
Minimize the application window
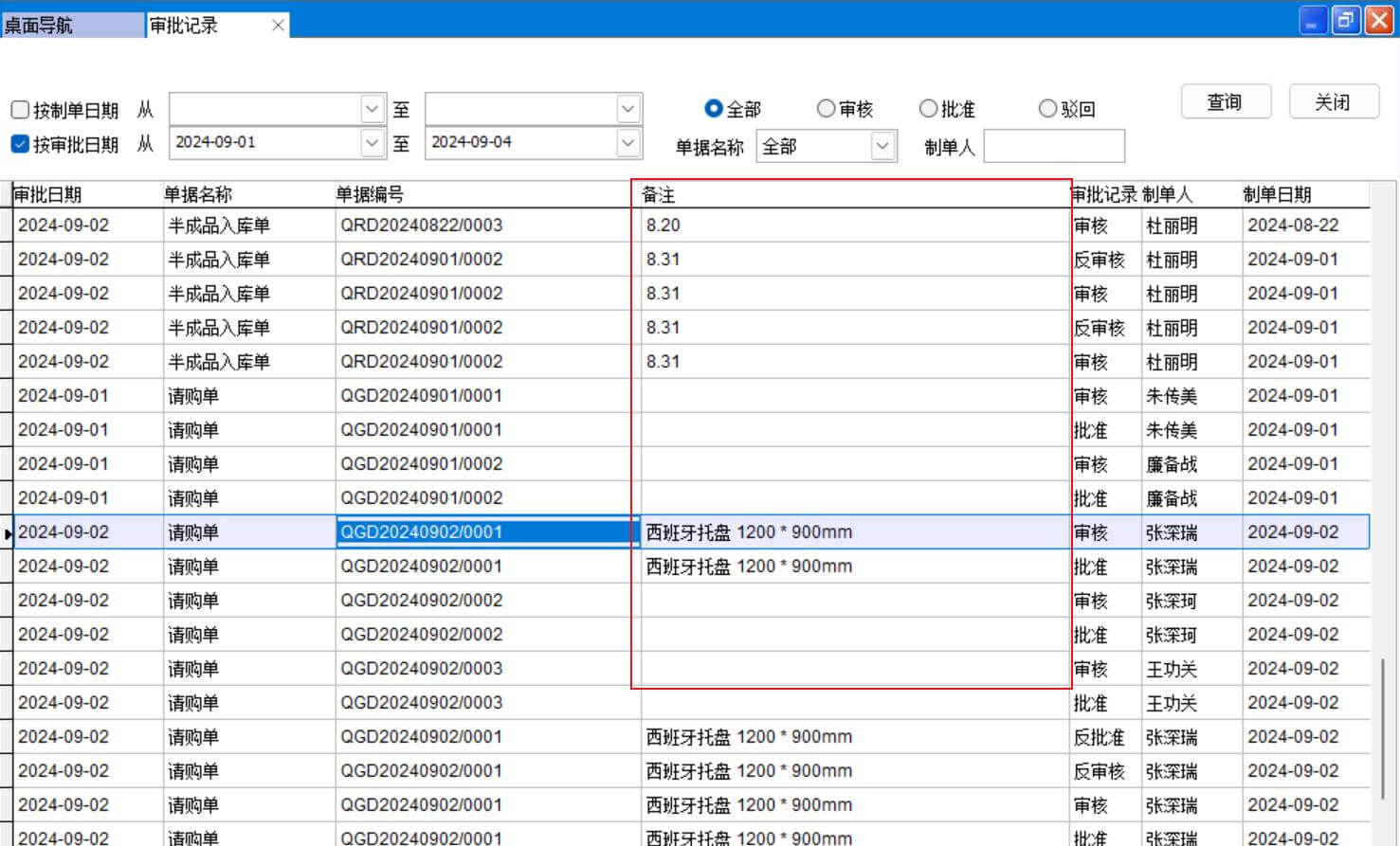(x=1311, y=21)
